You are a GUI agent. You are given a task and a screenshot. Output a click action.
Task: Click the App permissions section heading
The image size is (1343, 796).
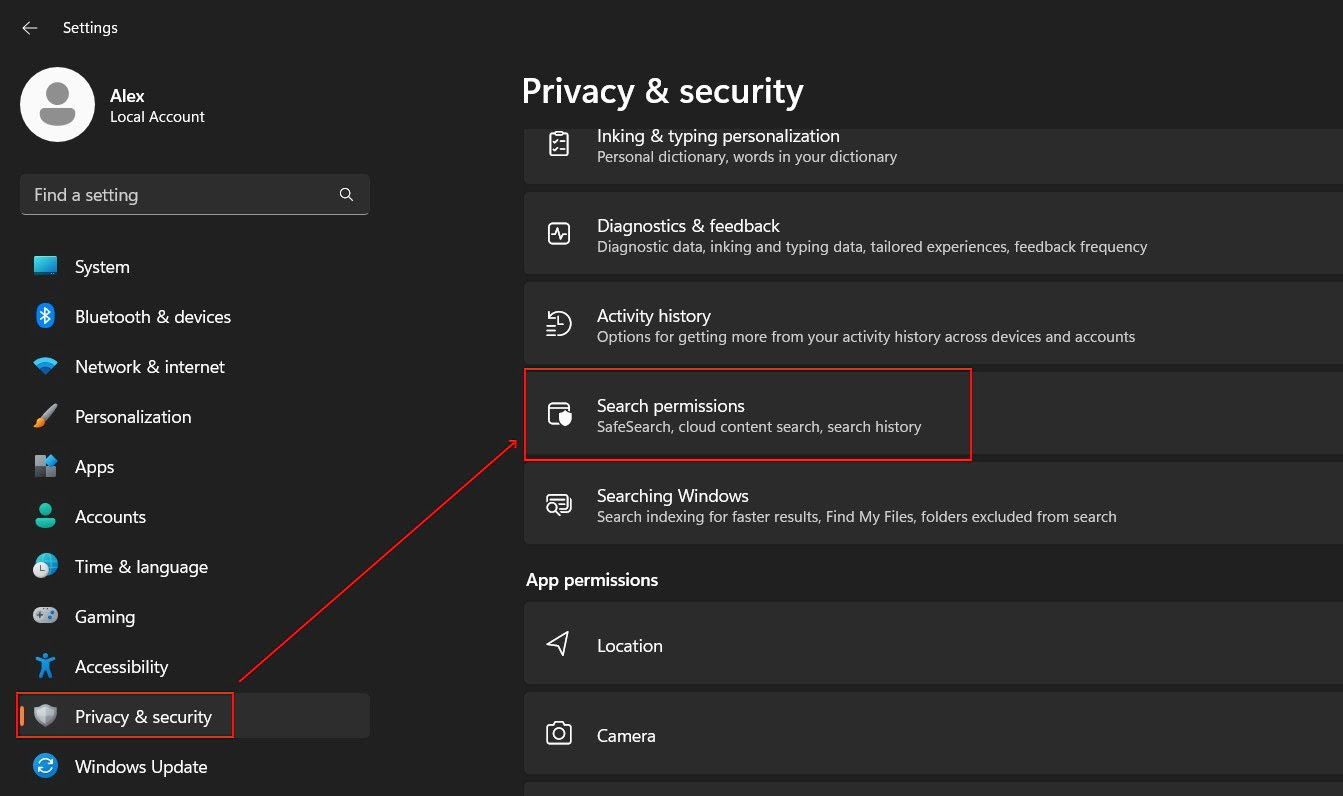click(592, 580)
